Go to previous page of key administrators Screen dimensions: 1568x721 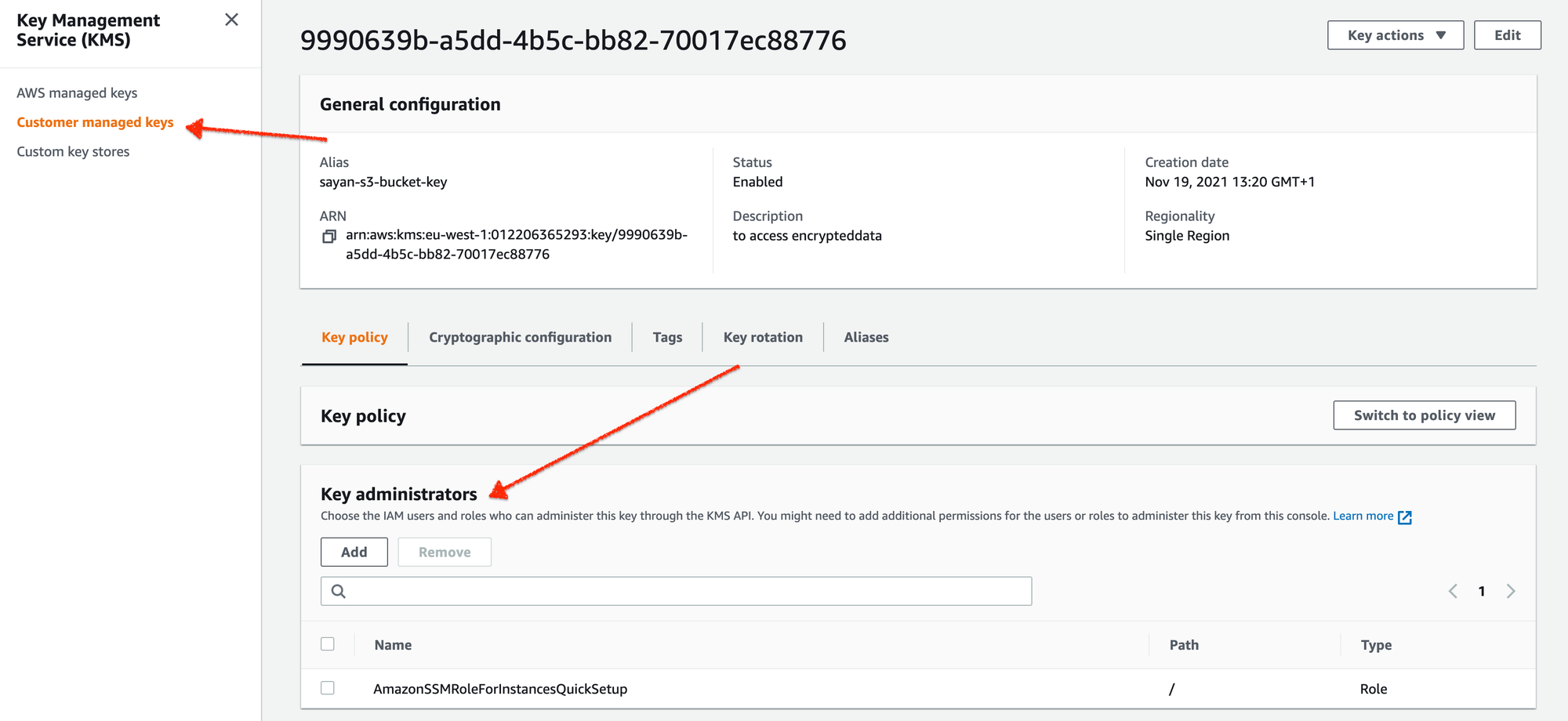(1453, 591)
